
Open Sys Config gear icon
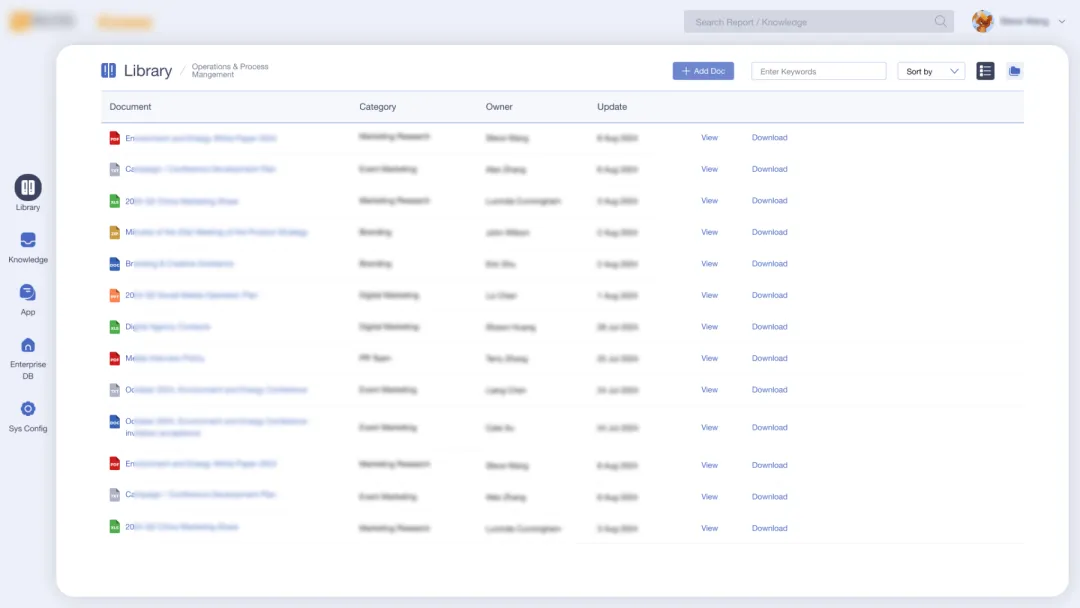28,409
